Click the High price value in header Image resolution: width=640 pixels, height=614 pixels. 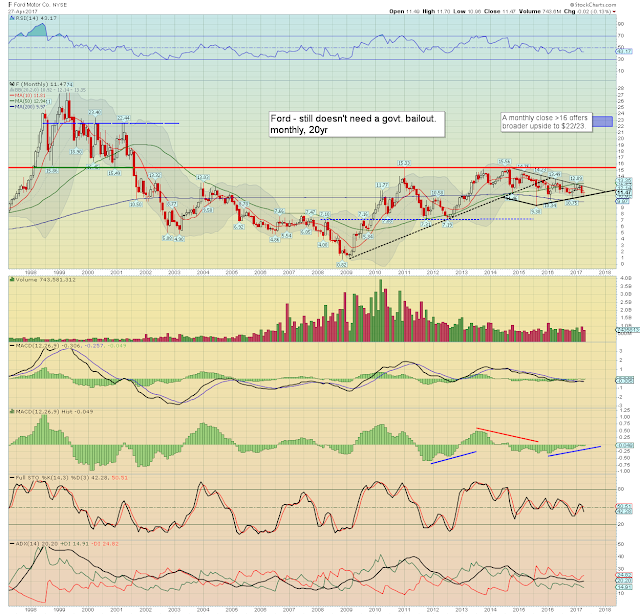click(x=444, y=11)
